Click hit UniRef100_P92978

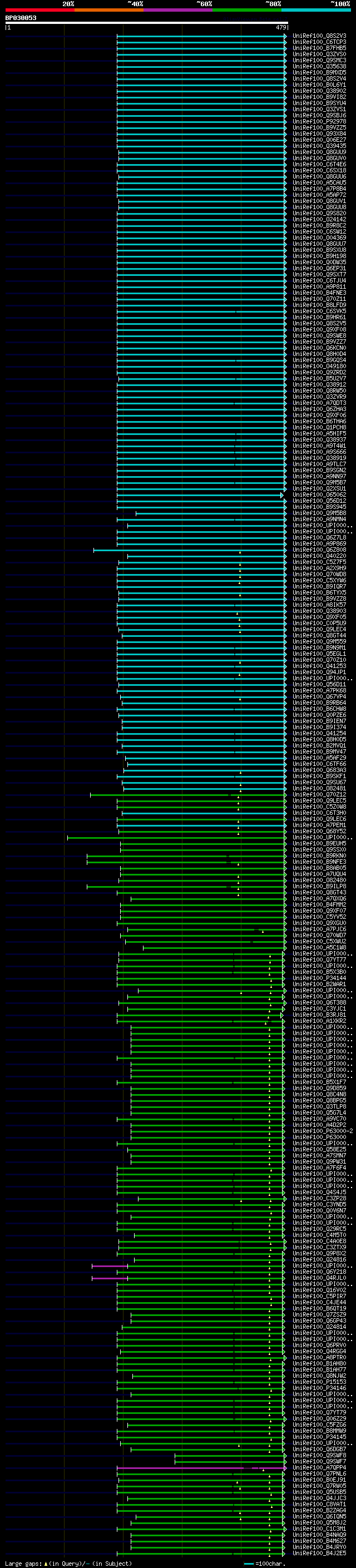319,122
